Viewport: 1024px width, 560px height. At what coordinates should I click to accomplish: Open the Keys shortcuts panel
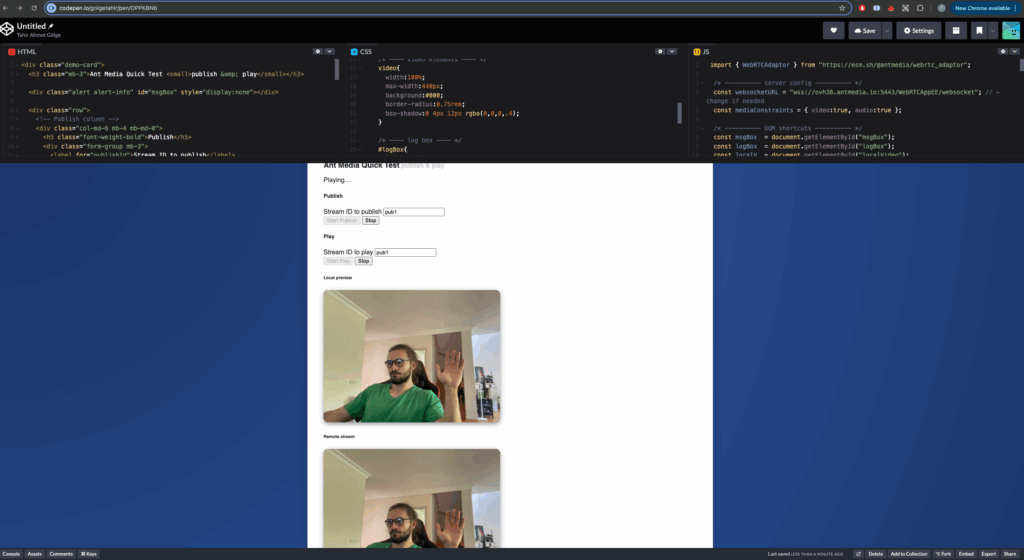point(89,554)
